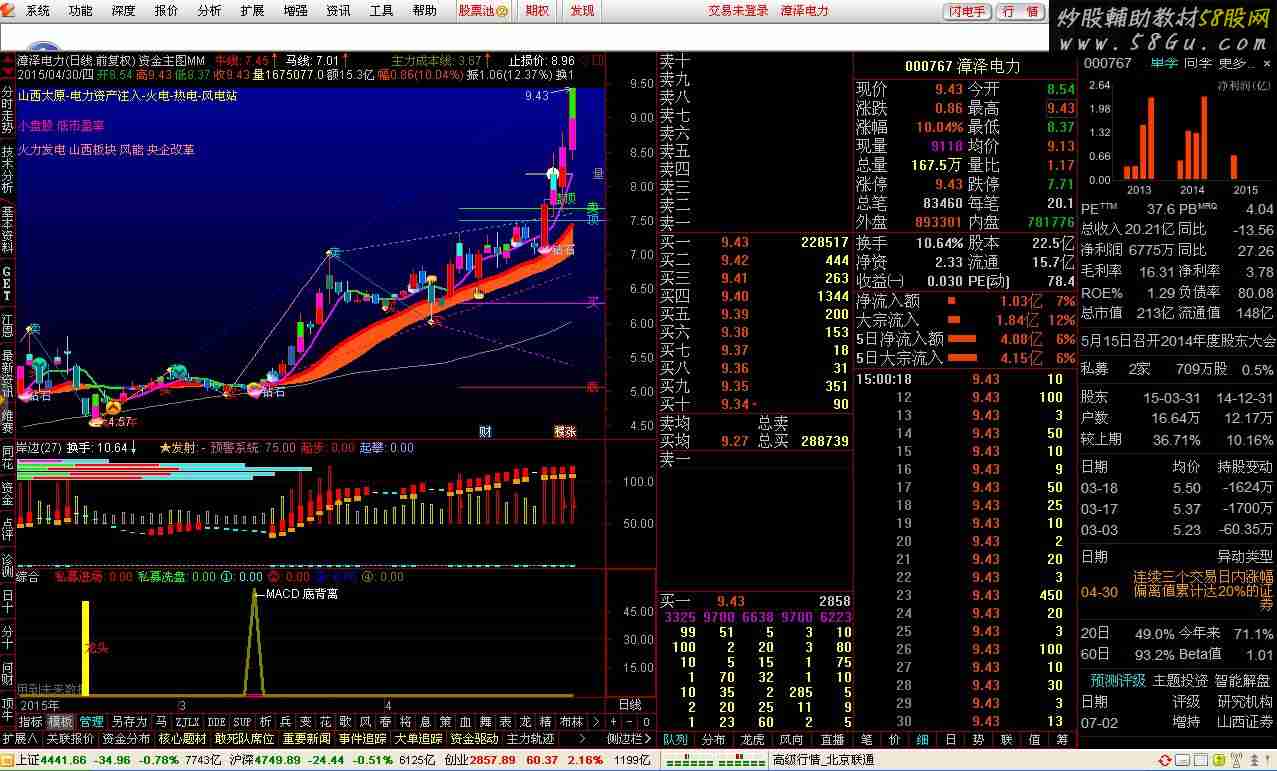Click the 价 tab under the order panel
Viewport: 1277px width, 771px height.
(x=894, y=739)
